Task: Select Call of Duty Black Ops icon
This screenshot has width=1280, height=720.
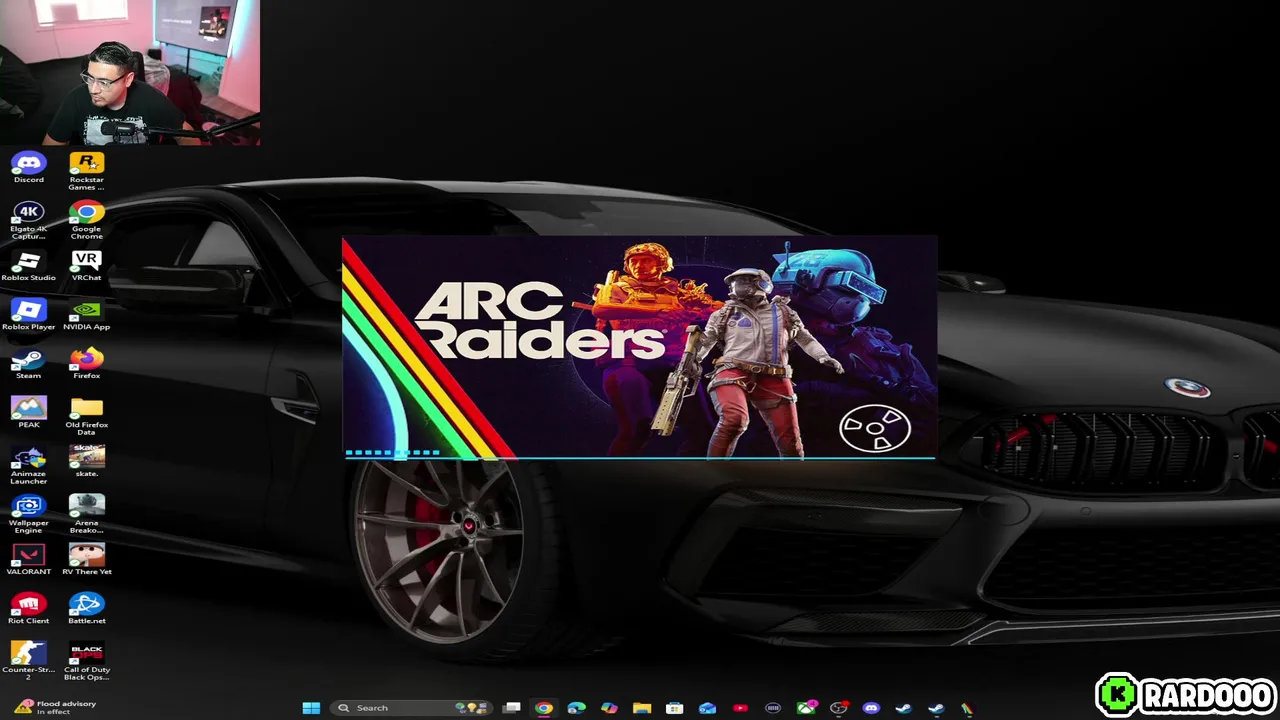Action: 86,662
